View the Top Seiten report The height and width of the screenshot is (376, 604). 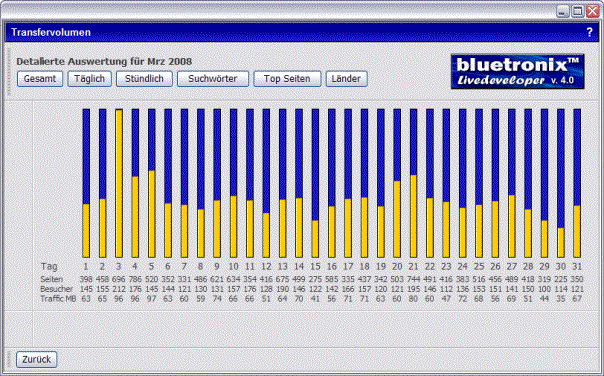[287, 79]
